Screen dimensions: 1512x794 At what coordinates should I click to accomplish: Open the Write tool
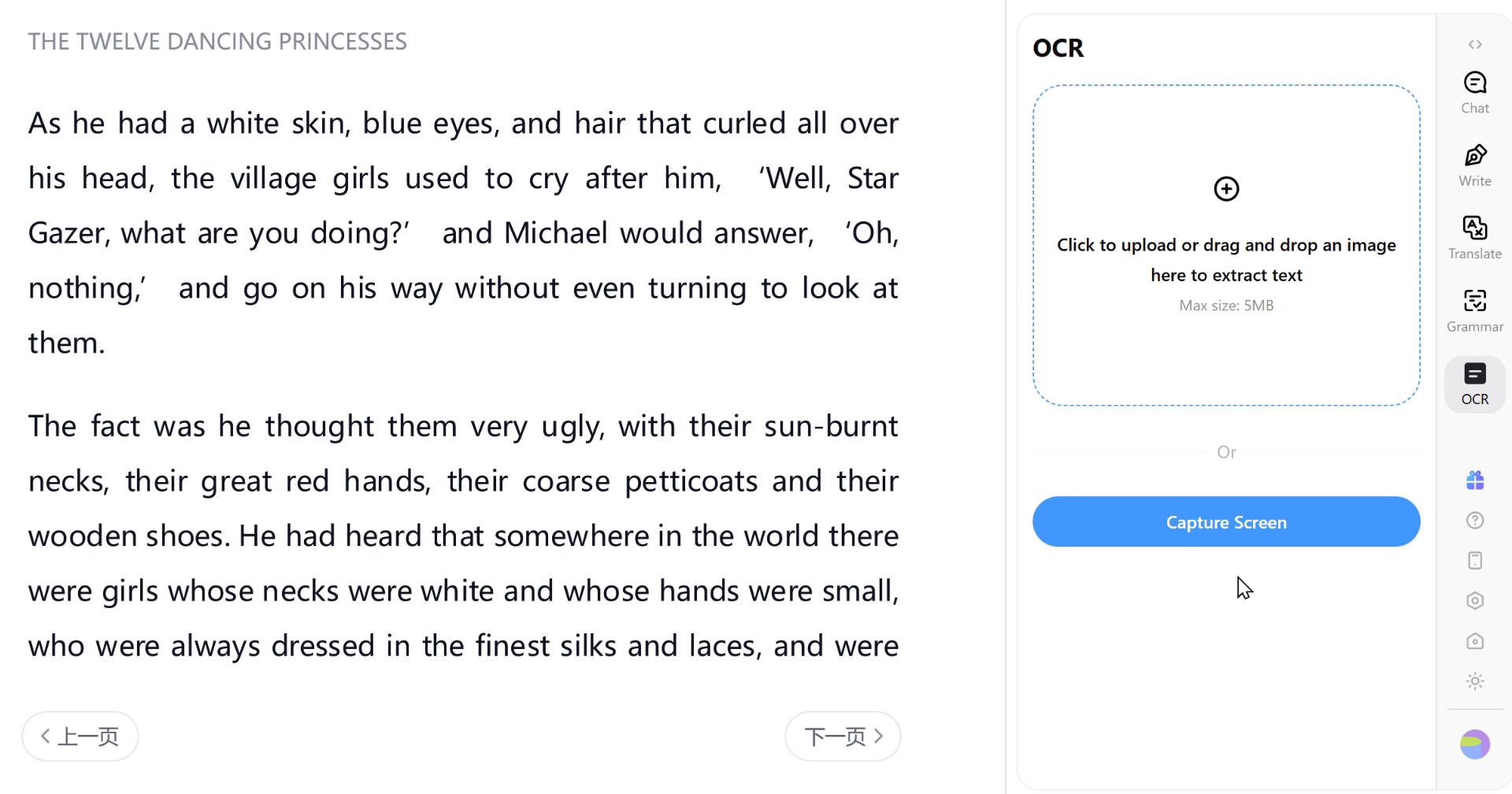pyautogui.click(x=1475, y=165)
